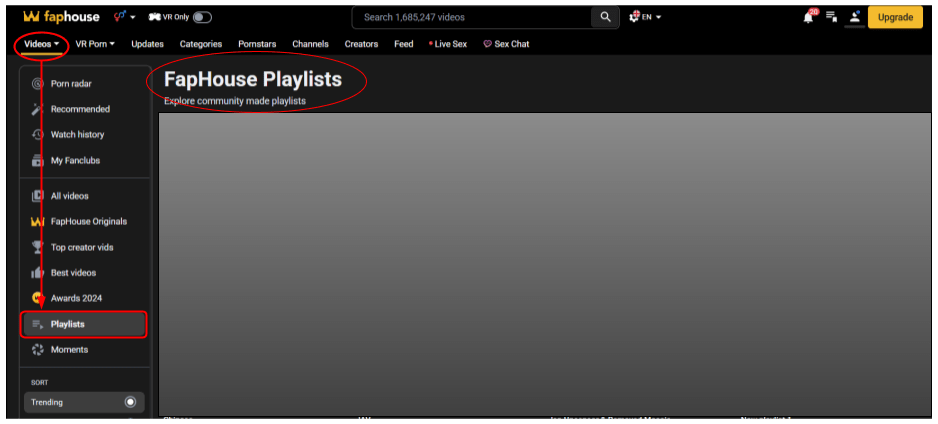938x424 pixels.
Task: Select the Trending sort radio button
Action: click(x=130, y=402)
